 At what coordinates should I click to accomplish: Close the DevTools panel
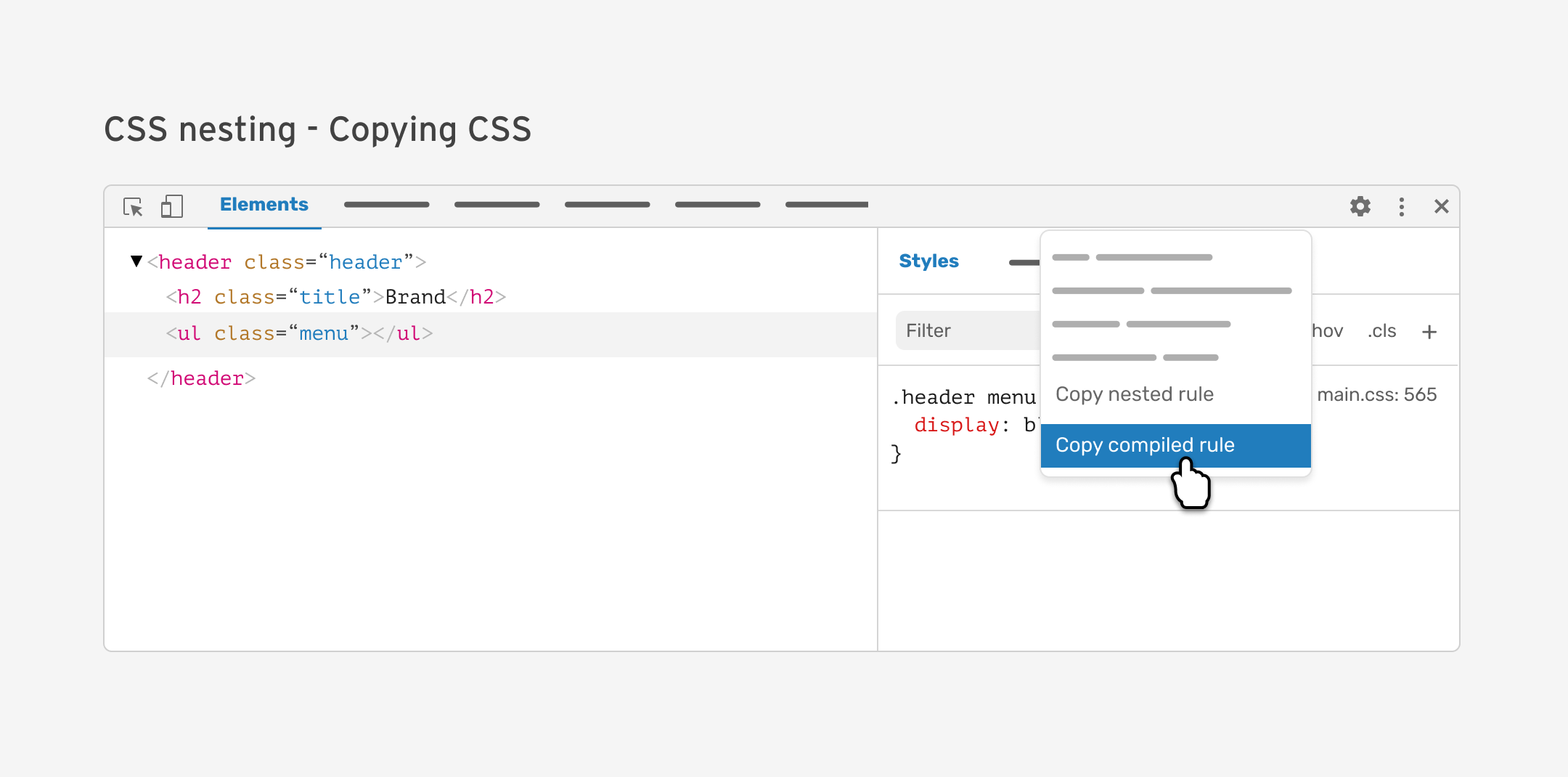click(1441, 207)
